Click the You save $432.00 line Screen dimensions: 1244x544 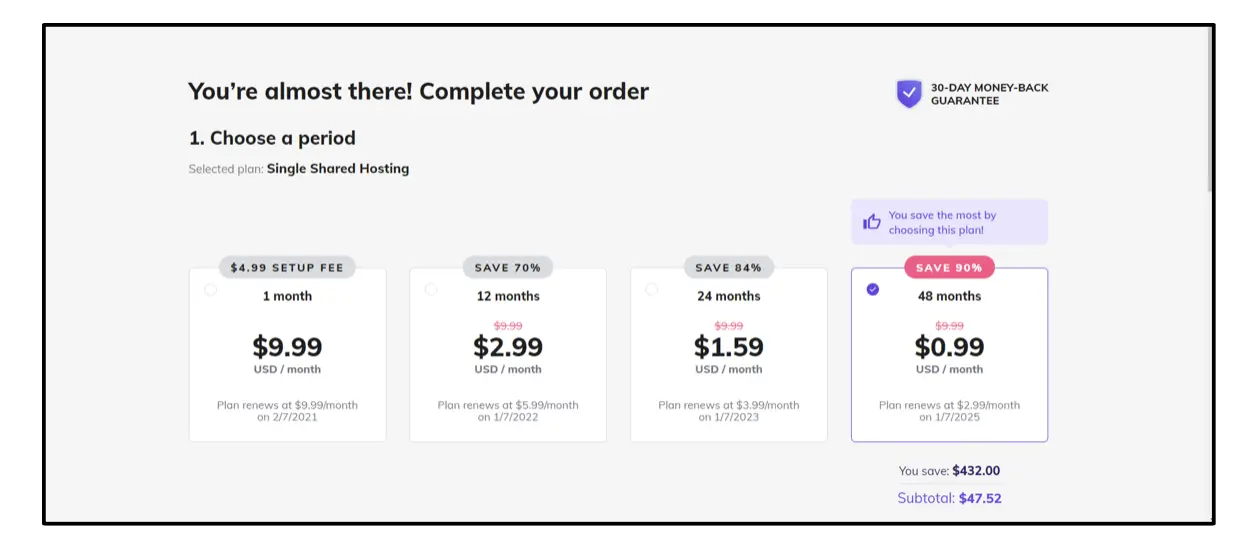949,471
